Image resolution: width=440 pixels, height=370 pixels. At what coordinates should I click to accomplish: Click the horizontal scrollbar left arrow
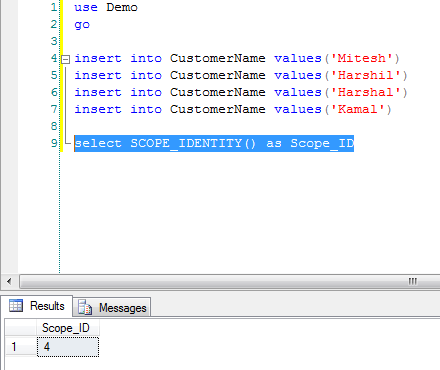[x=9, y=282]
